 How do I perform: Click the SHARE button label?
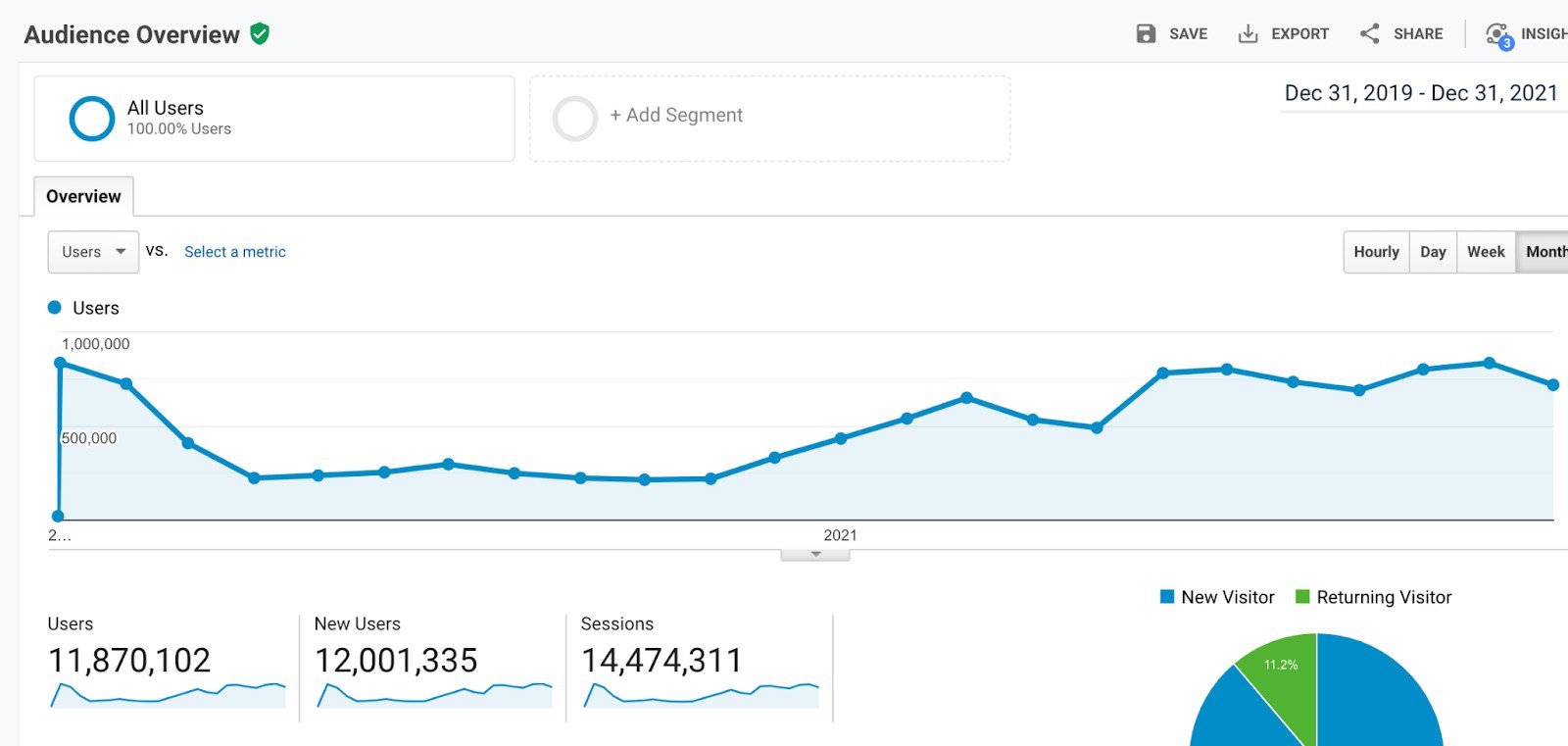pos(1418,34)
